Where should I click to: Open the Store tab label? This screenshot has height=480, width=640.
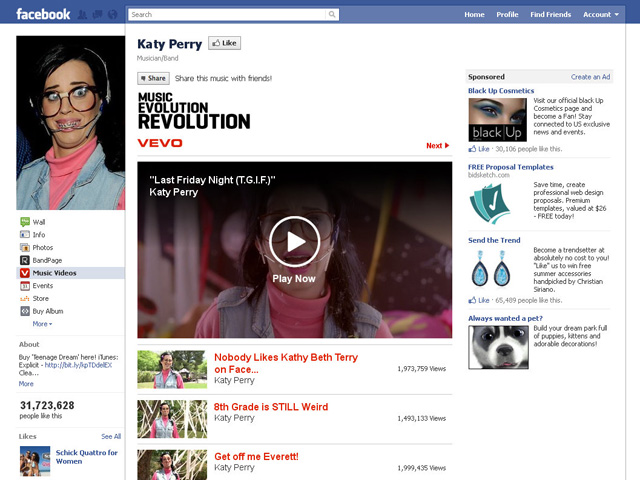pyautogui.click(x=40, y=298)
